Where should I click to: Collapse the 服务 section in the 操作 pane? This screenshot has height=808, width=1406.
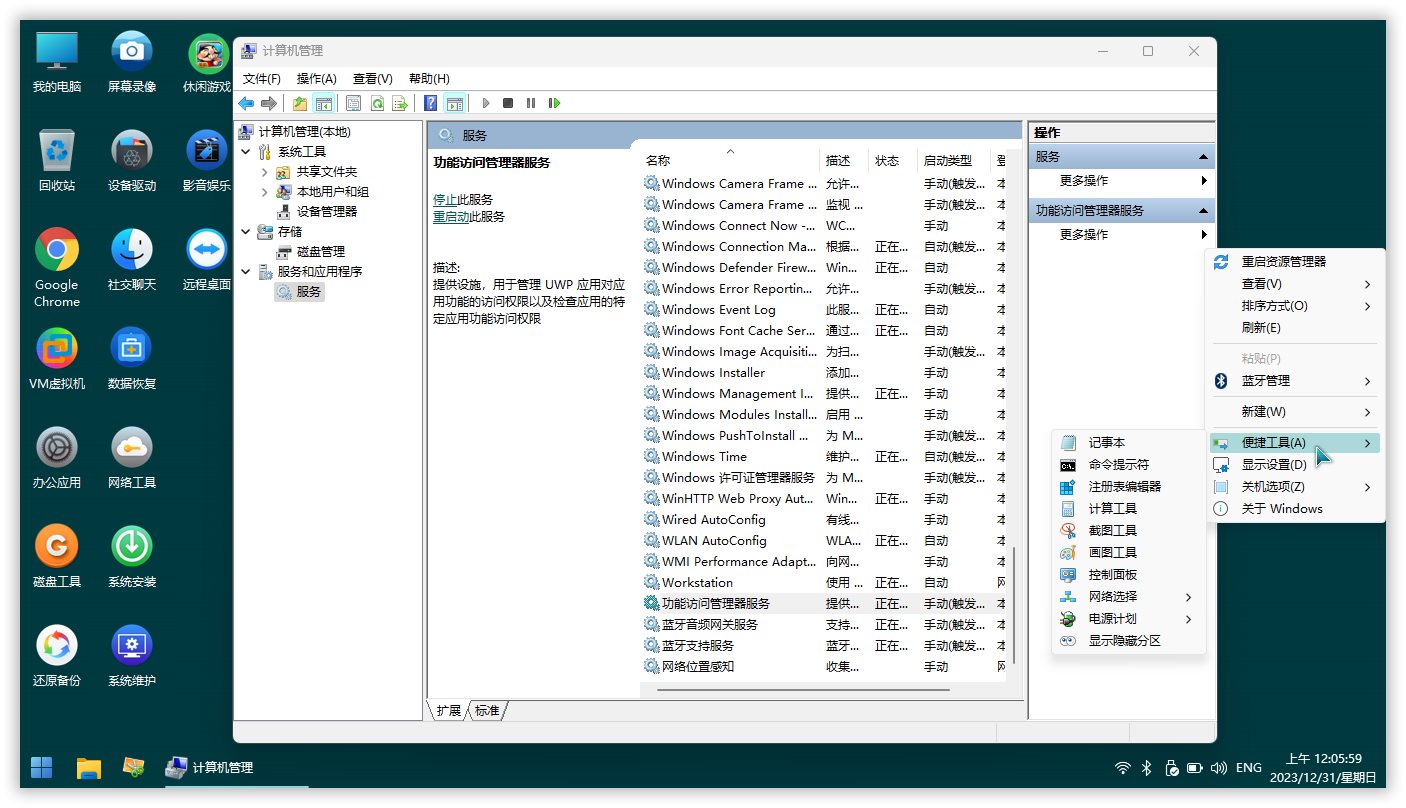(1203, 157)
